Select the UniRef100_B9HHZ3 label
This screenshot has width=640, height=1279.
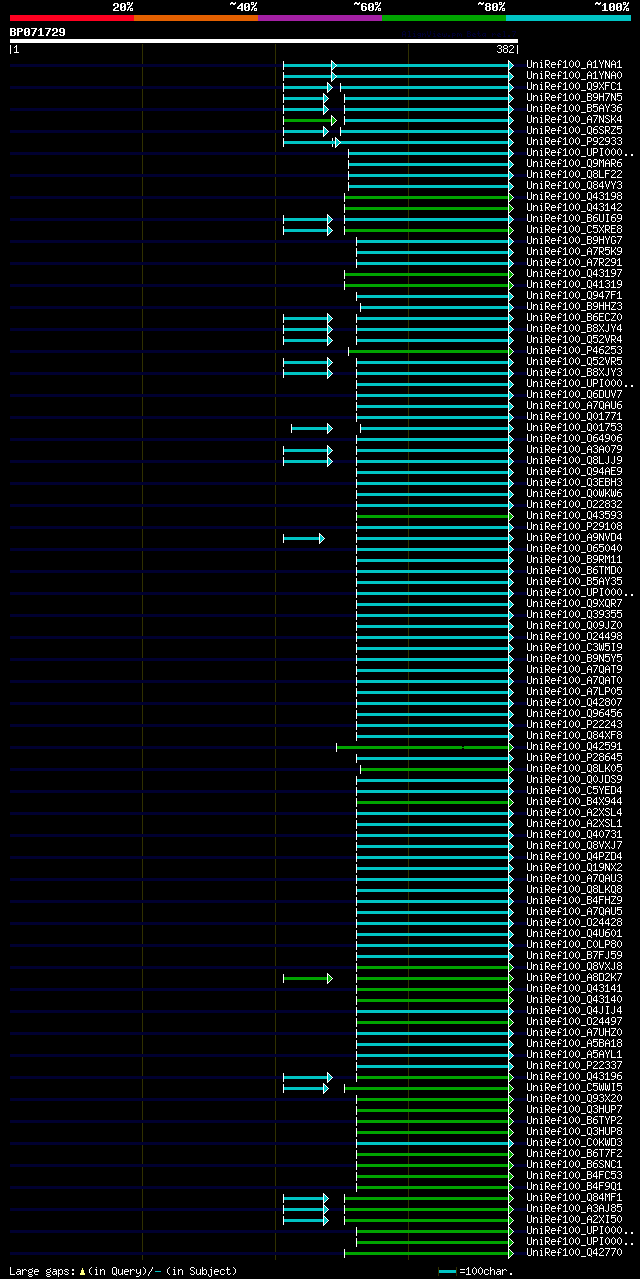pyautogui.click(x=574, y=306)
